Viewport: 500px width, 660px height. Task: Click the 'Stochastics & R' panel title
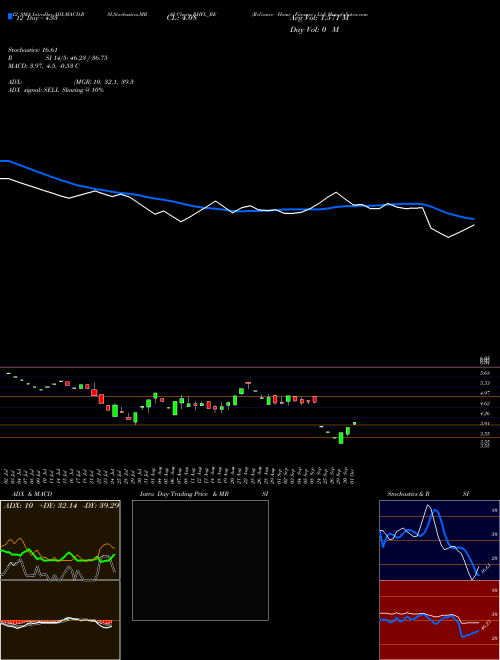pyautogui.click(x=408, y=494)
